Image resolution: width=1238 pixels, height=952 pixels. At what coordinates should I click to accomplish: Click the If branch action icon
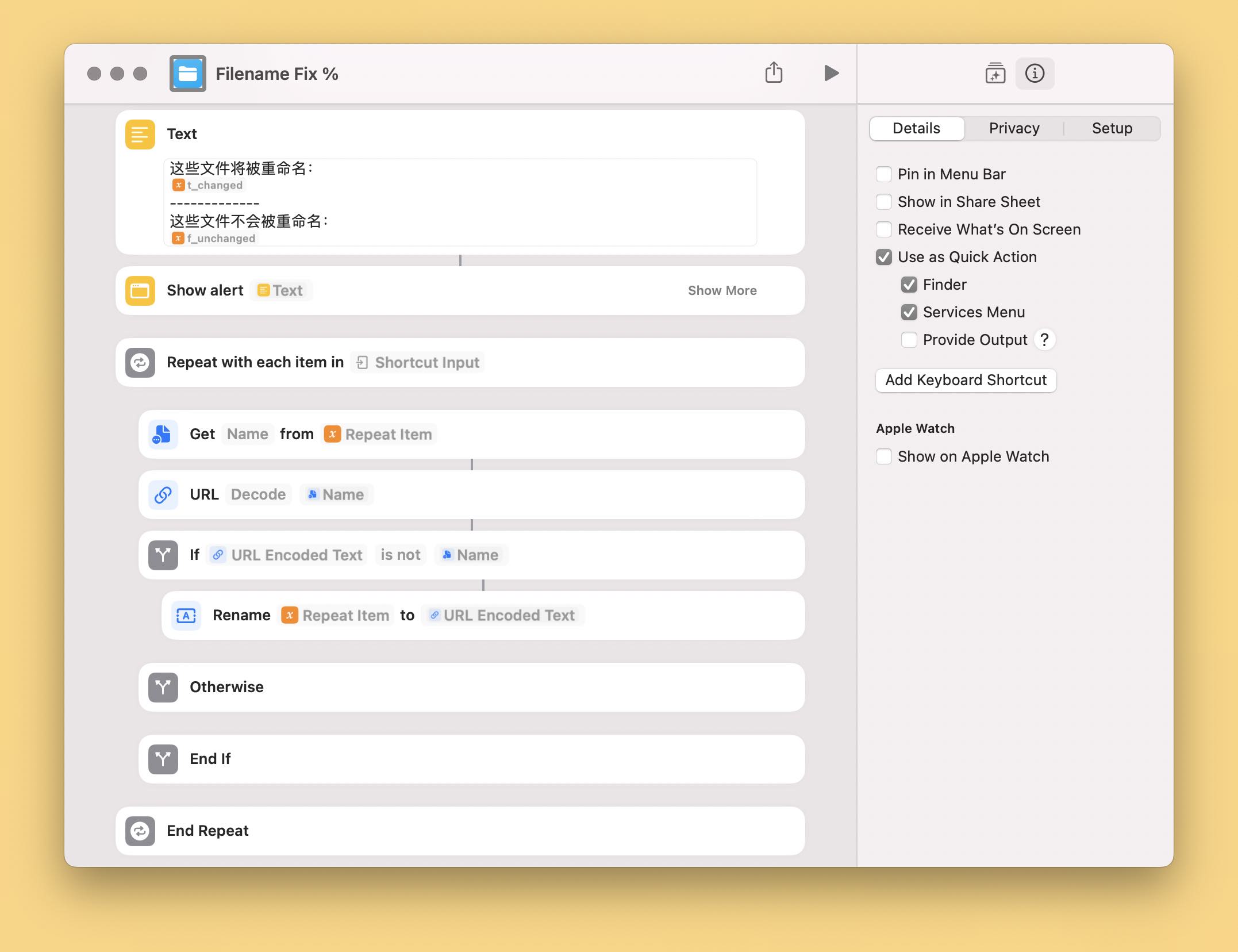click(163, 555)
